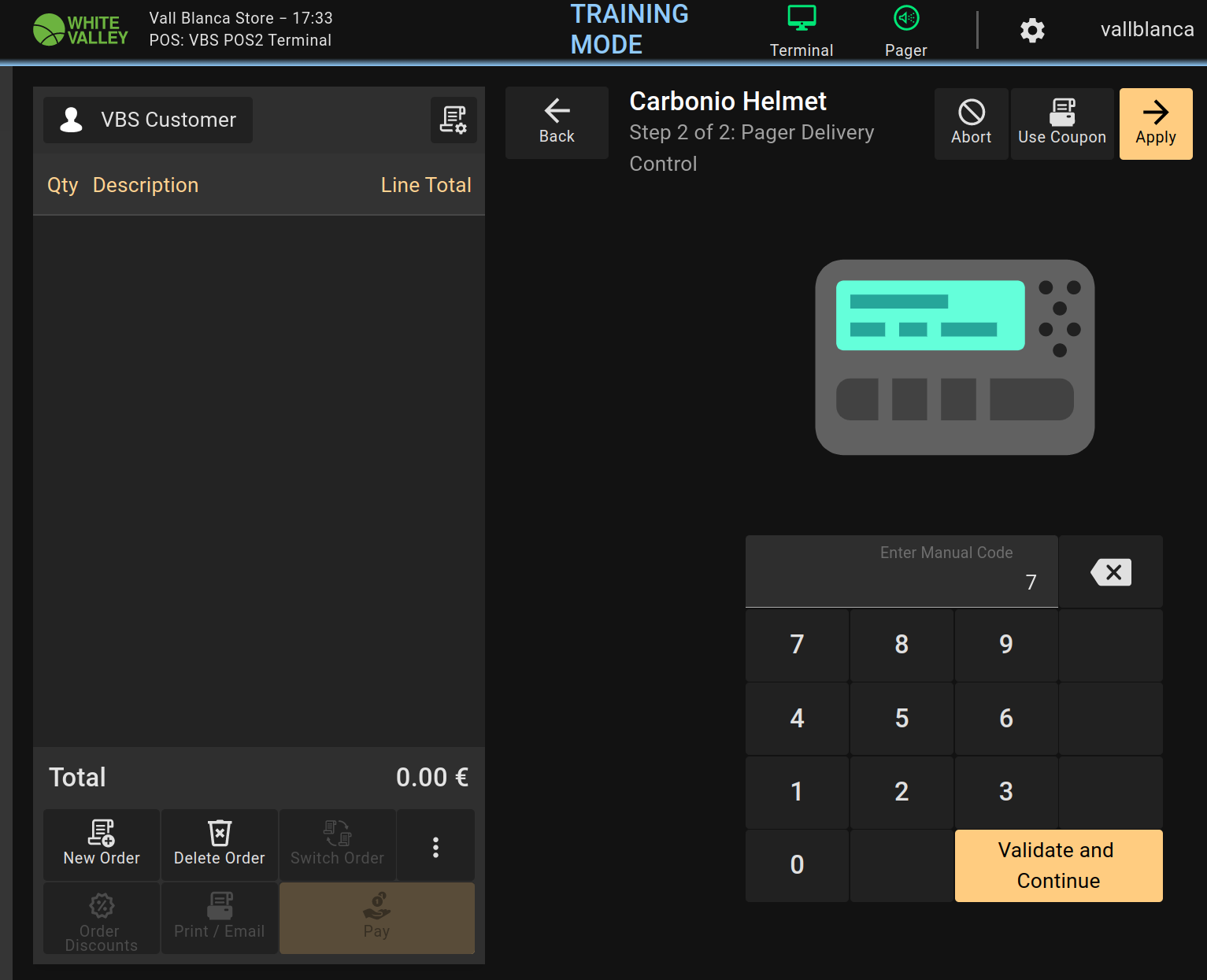Click Delete Order

(x=220, y=845)
